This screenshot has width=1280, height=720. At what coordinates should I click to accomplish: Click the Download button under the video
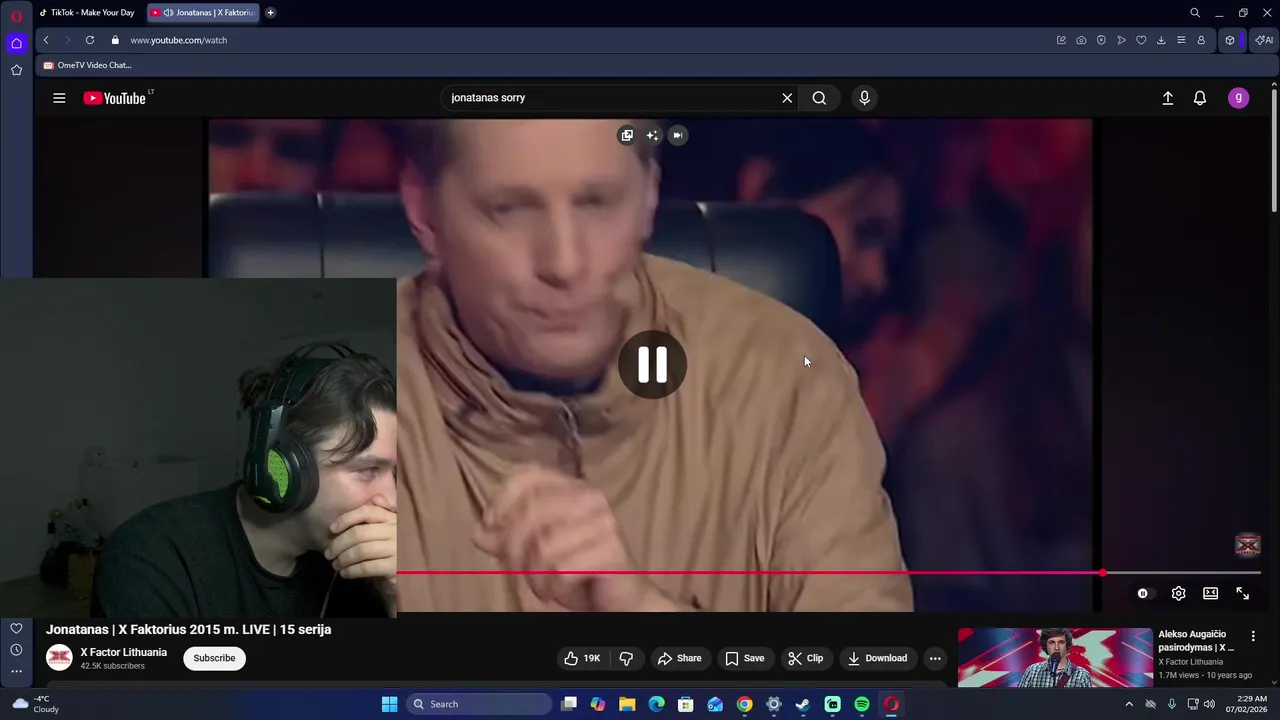(877, 658)
